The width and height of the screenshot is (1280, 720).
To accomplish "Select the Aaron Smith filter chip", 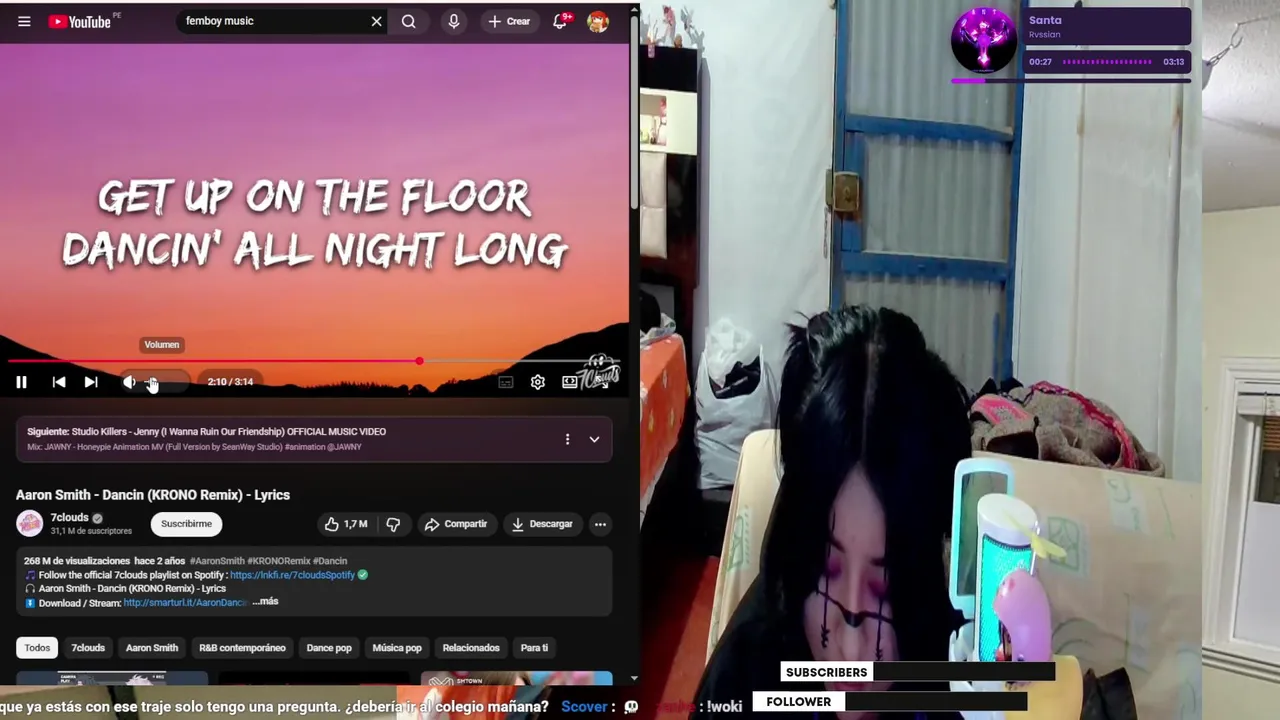I will click(152, 648).
